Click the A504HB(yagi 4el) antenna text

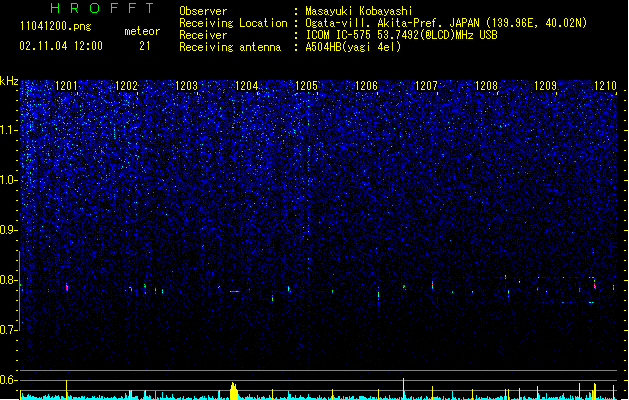(353, 47)
